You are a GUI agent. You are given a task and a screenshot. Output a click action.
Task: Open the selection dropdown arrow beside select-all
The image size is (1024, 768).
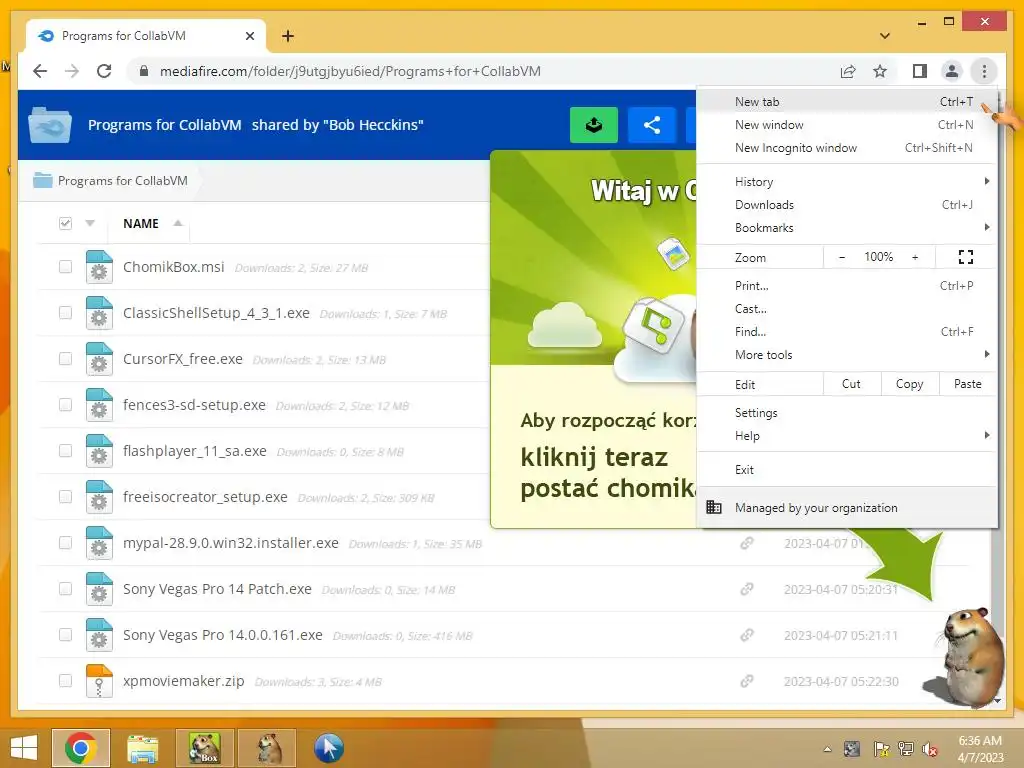(90, 223)
